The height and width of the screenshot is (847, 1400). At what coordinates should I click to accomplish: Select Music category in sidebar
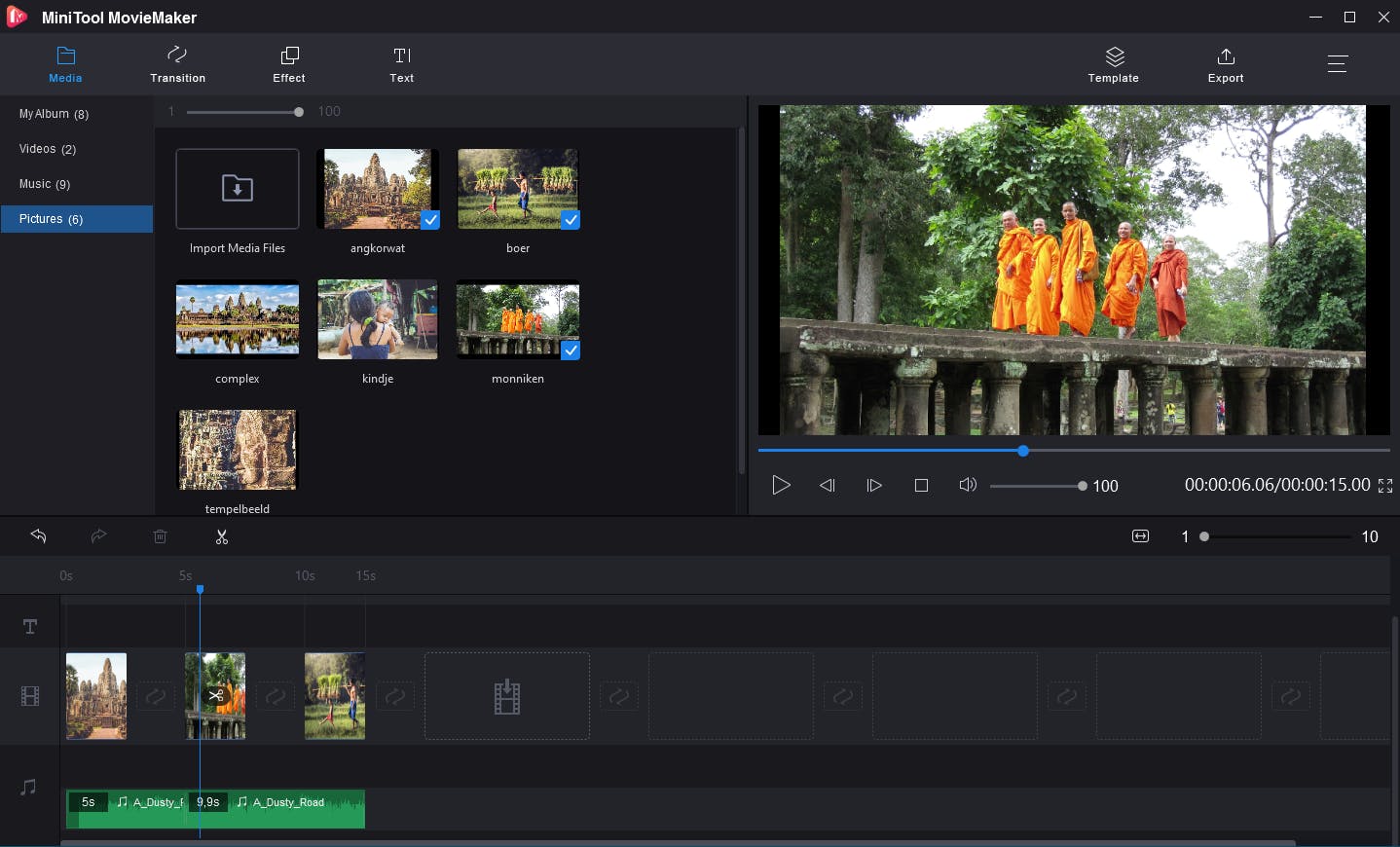coord(45,184)
